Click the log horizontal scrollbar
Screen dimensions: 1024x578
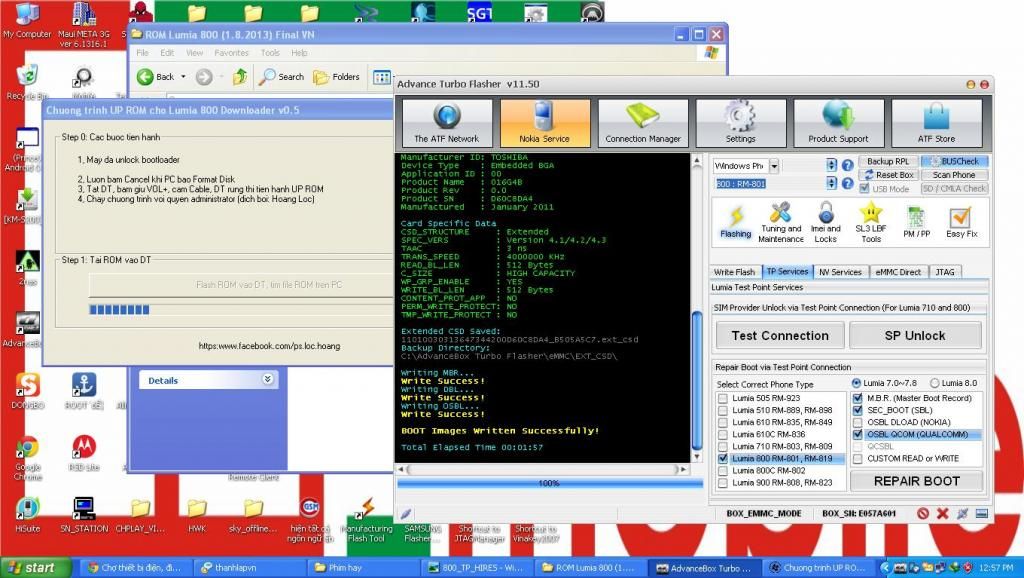543,469
